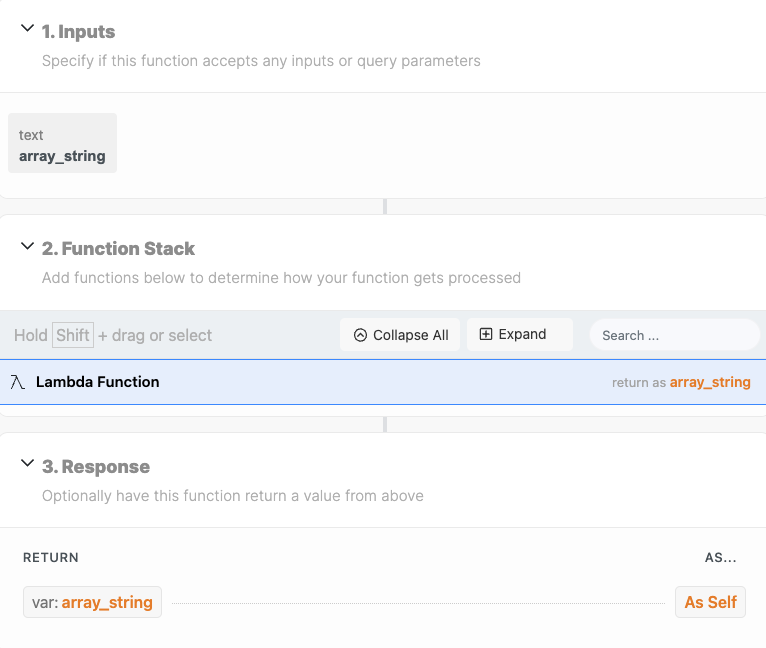This screenshot has width=766, height=648.
Task: Click the Expand plus-box icon
Action: click(x=486, y=334)
